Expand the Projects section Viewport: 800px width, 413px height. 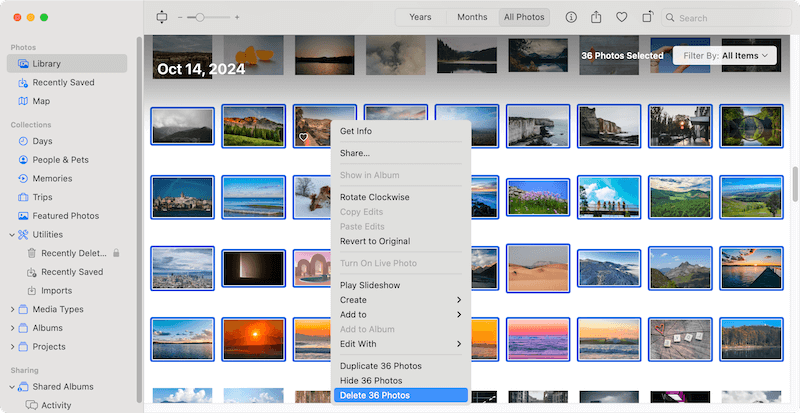click(x=12, y=347)
